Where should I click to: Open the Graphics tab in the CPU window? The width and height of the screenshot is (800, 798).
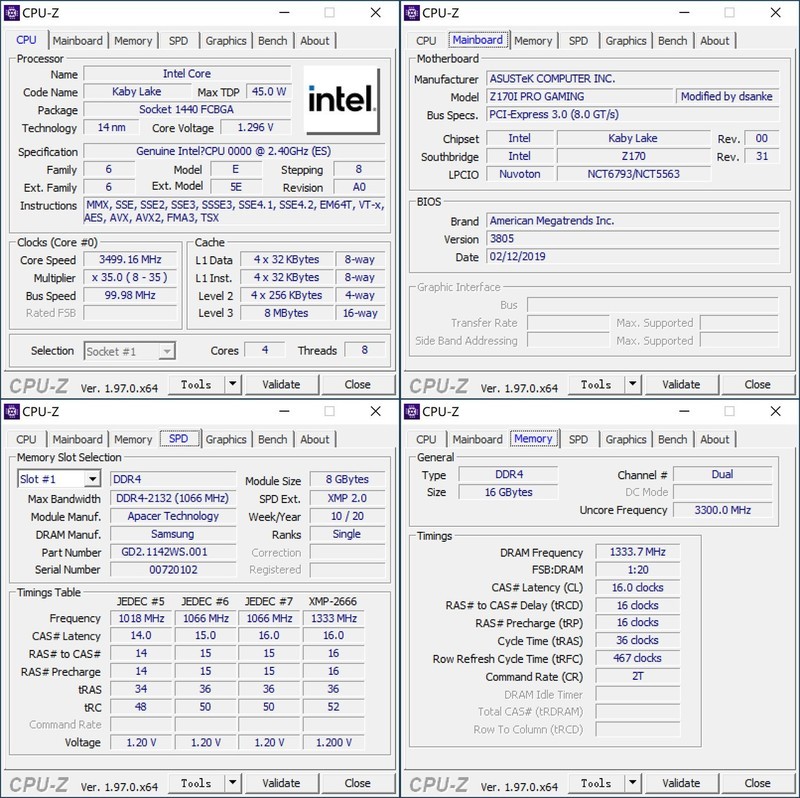click(226, 41)
